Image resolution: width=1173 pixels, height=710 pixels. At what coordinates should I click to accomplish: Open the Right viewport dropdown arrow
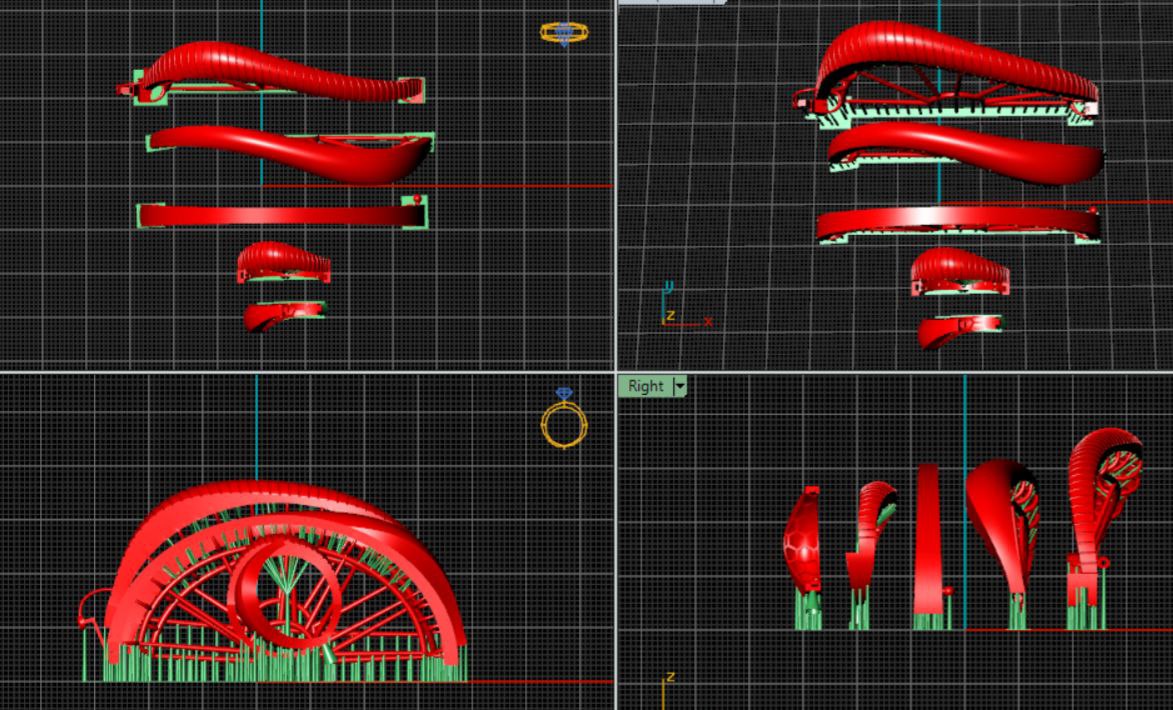680,386
